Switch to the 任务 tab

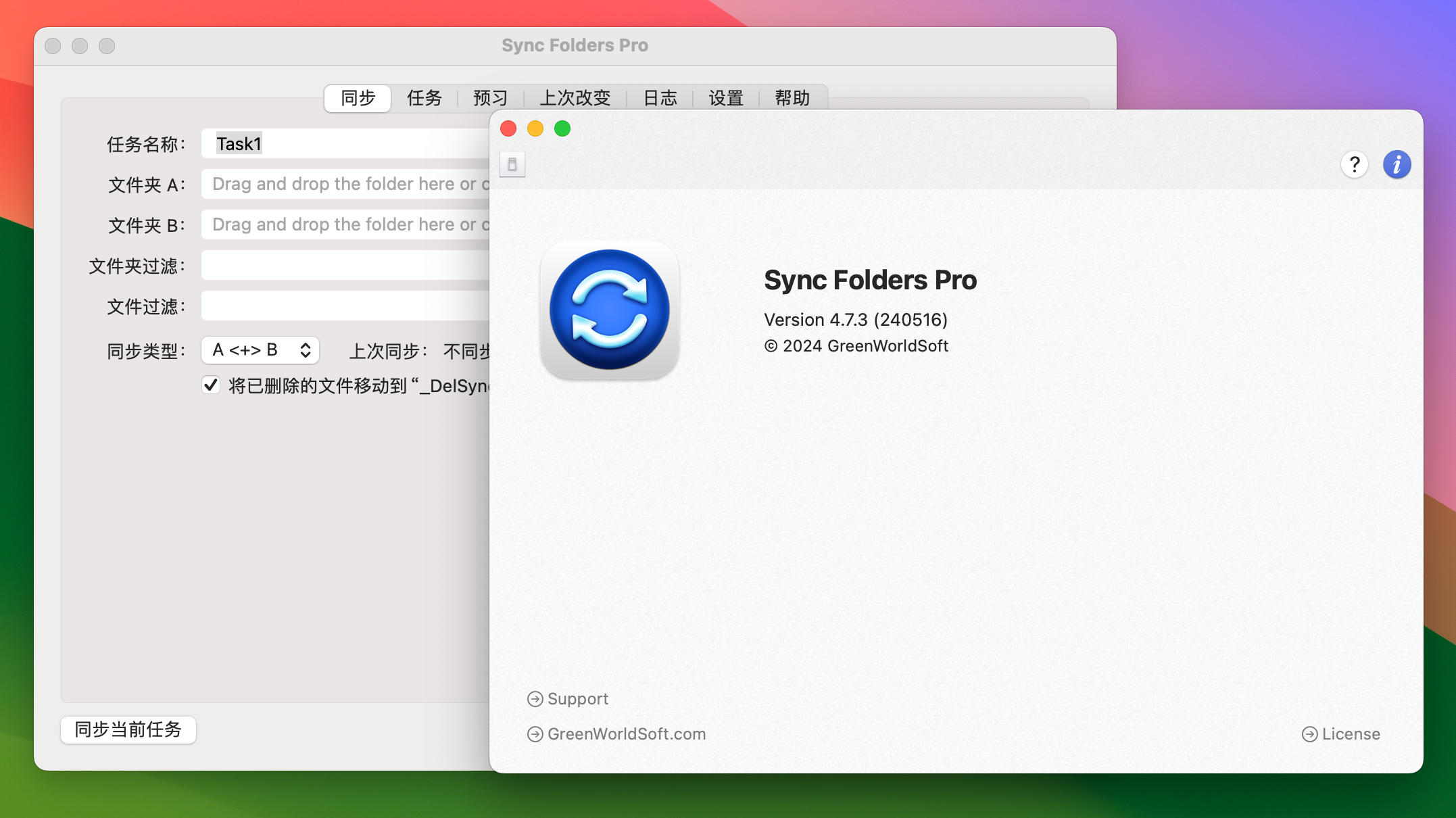tap(424, 98)
